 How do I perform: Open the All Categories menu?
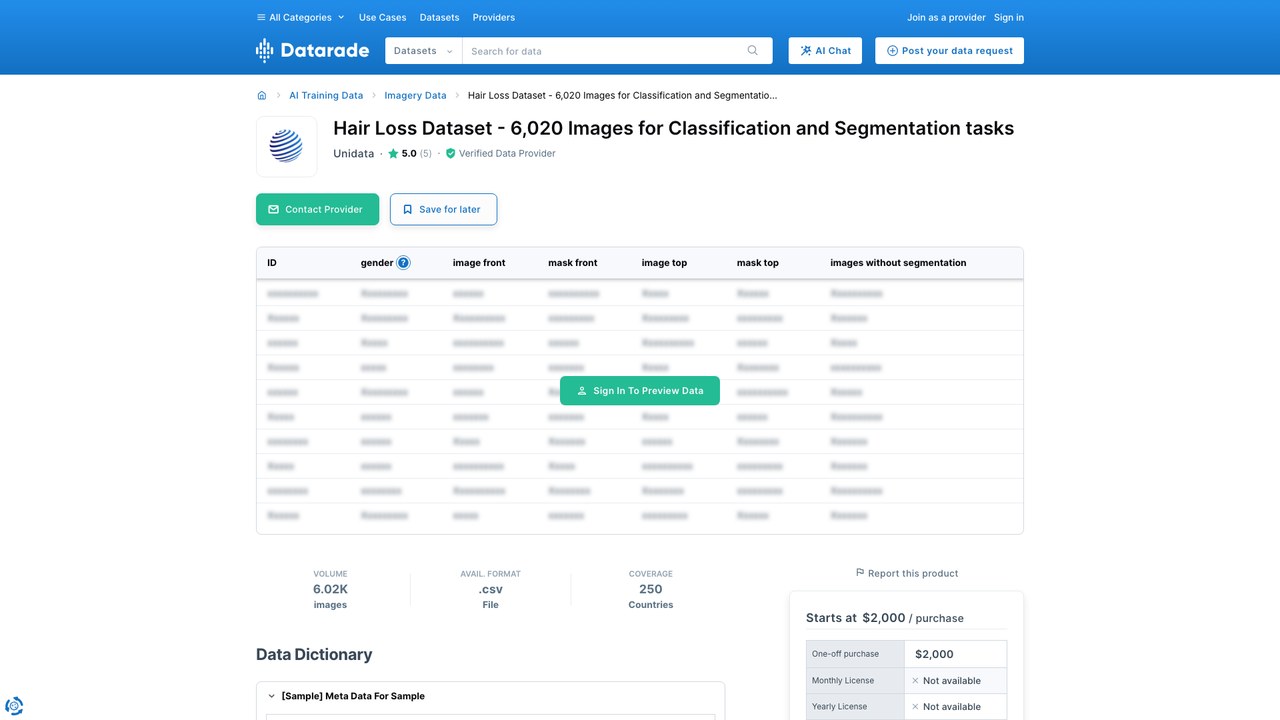point(300,17)
